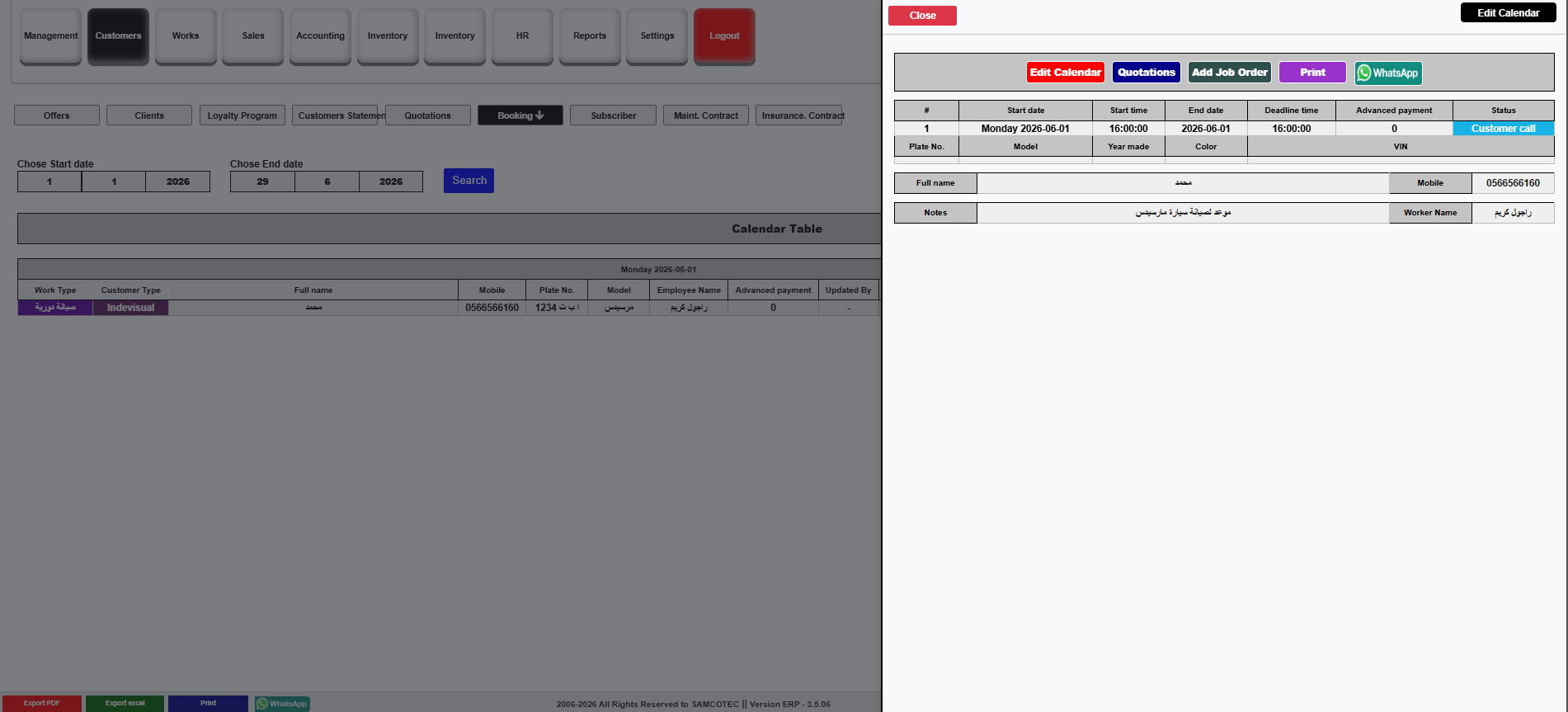The height and width of the screenshot is (712, 1568).
Task: Click the purple Print button in panel
Action: pyautogui.click(x=1312, y=73)
